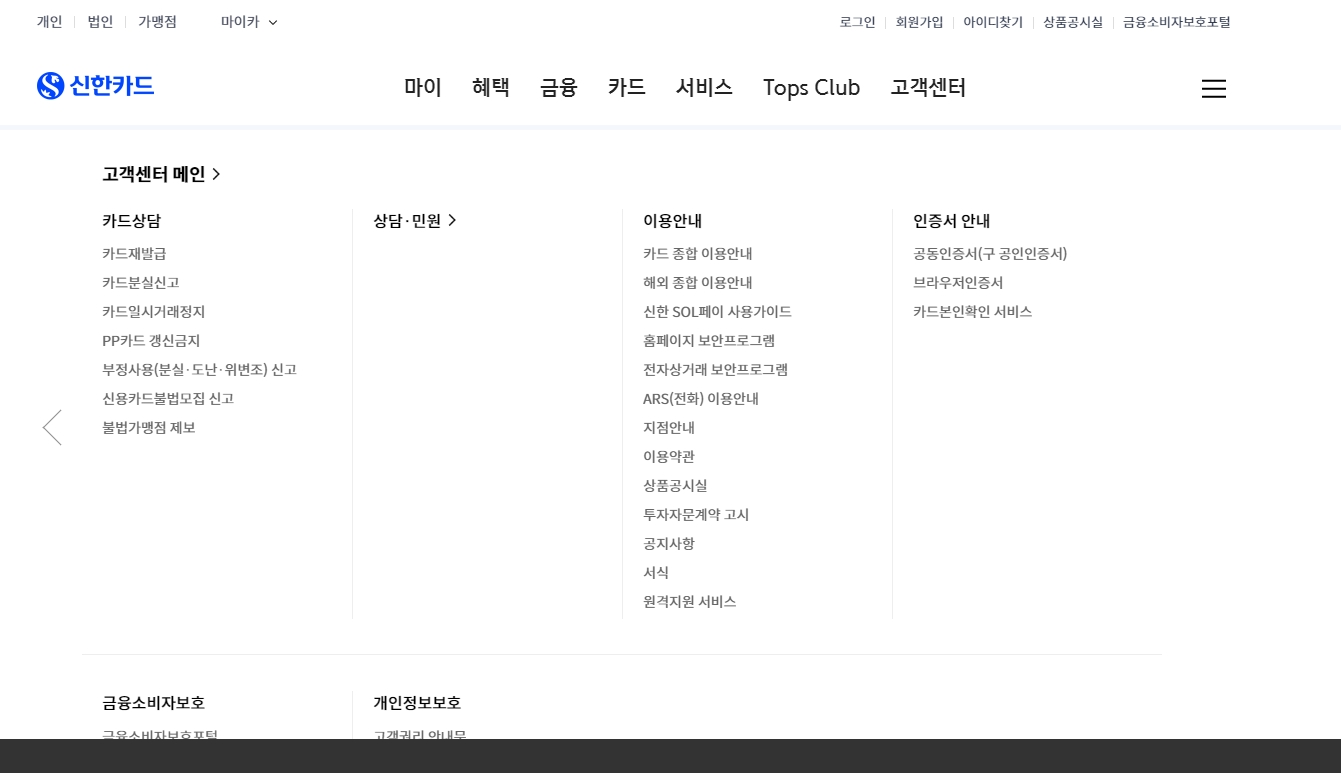This screenshot has width=1341, height=773.
Task: Open 원격지원 서비스 link
Action: 690,602
